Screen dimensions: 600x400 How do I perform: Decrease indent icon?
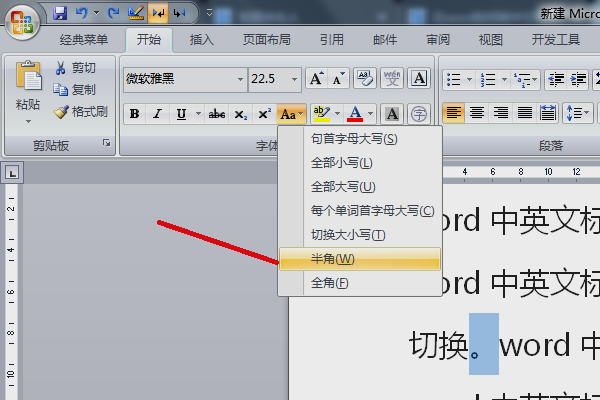[556, 80]
